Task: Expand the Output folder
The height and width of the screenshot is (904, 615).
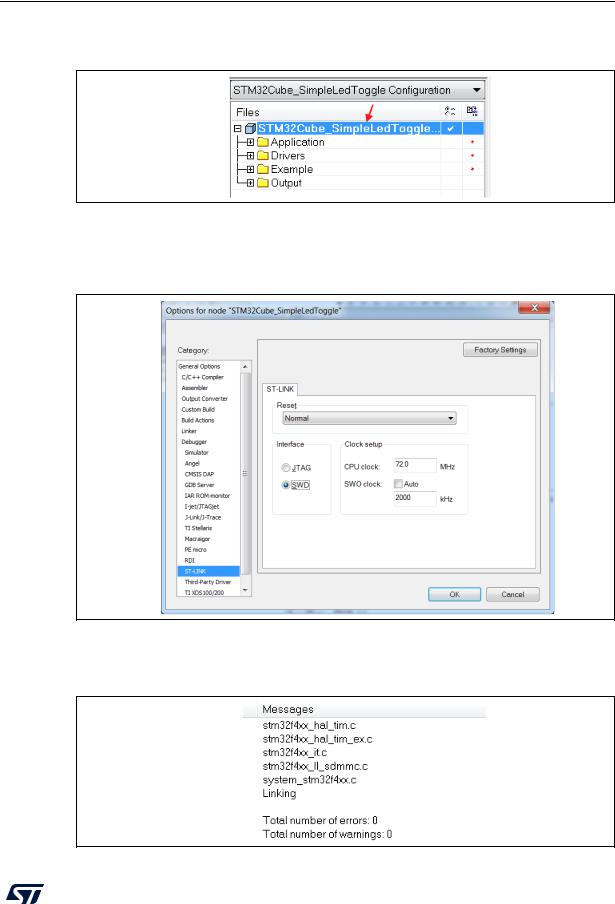Action: click(250, 183)
